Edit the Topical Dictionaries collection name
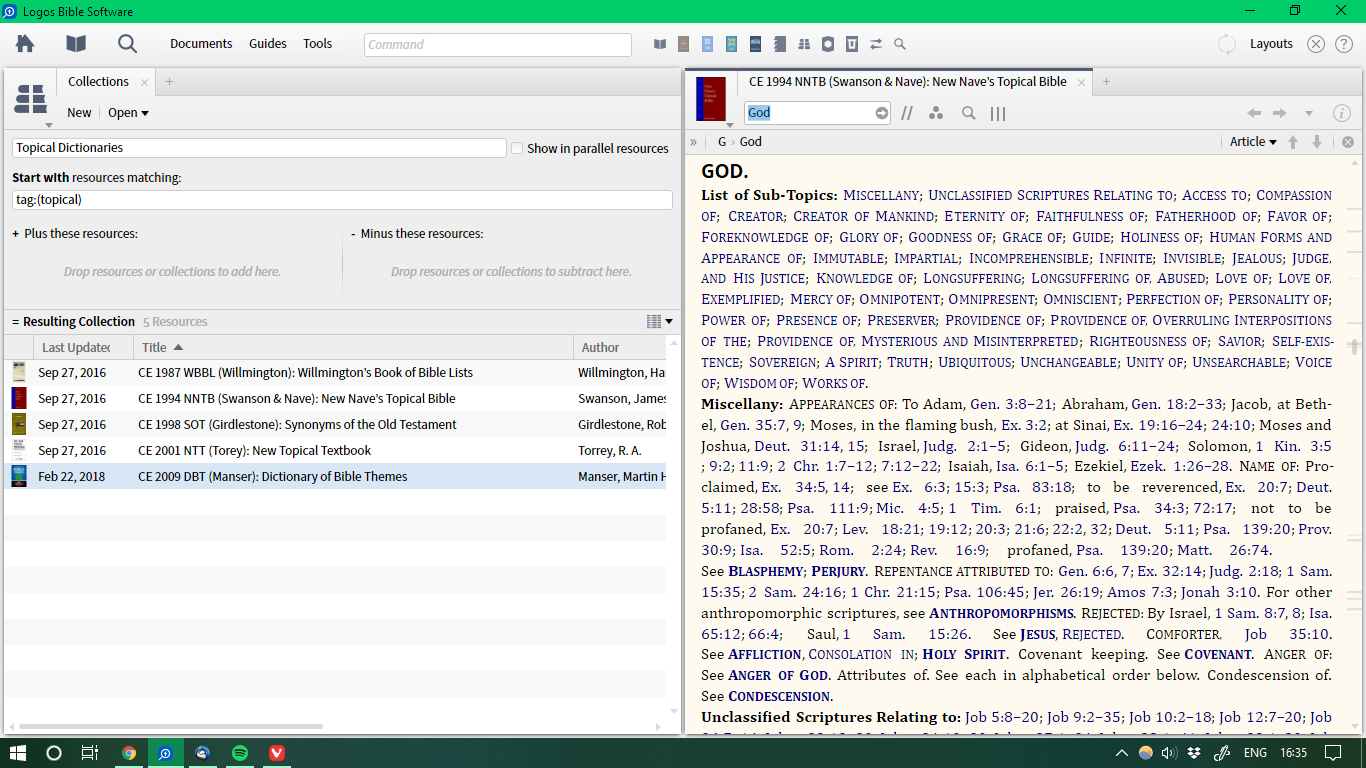Screen dimensions: 1366x768 click(259, 148)
